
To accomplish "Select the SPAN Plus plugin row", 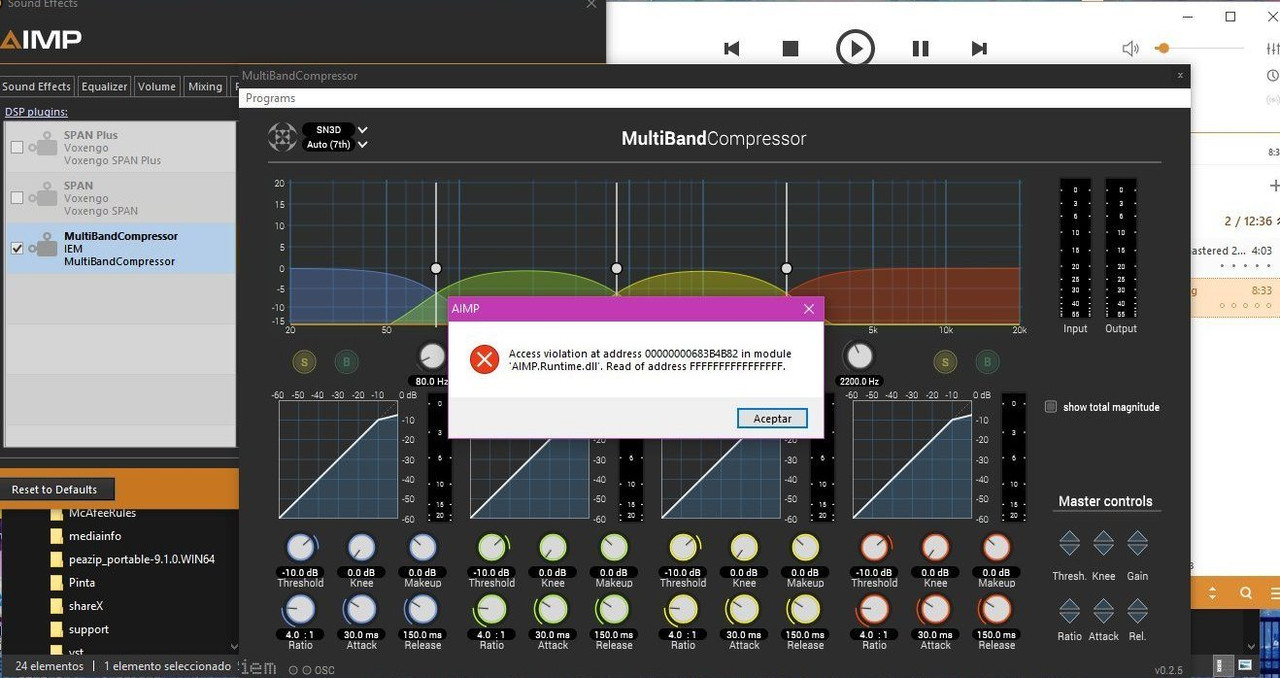I will pyautogui.click(x=120, y=147).
